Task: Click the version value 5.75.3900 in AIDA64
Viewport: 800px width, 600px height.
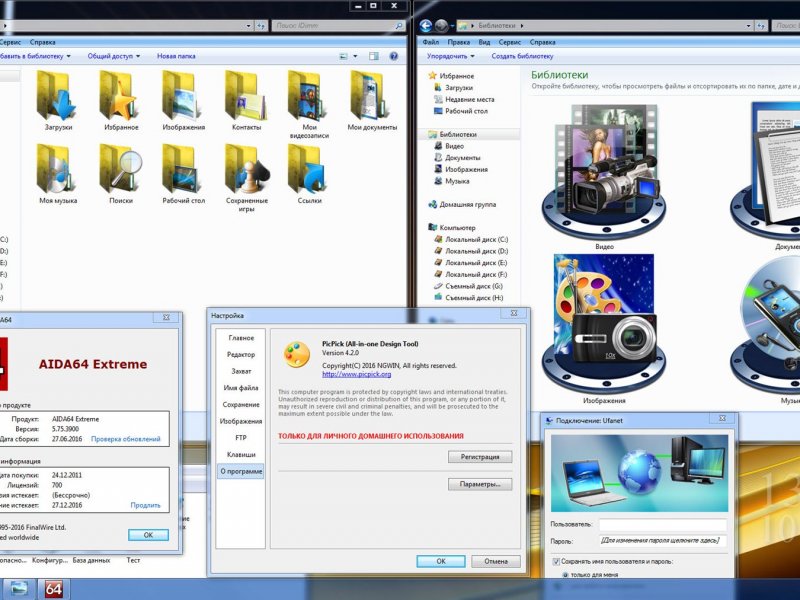Action: coord(65,429)
